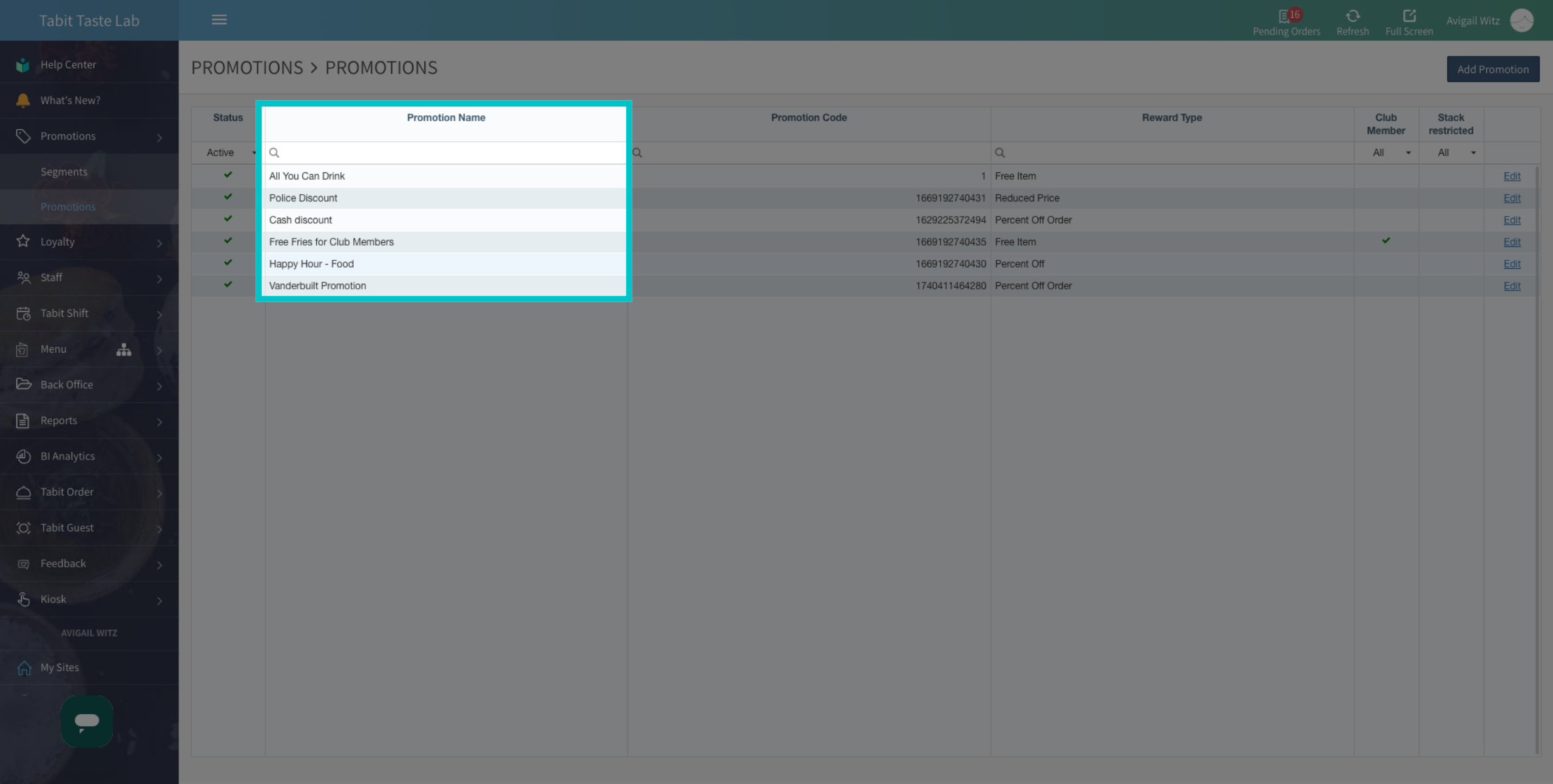
Task: Expand the Reports chevron
Action: 160,422
